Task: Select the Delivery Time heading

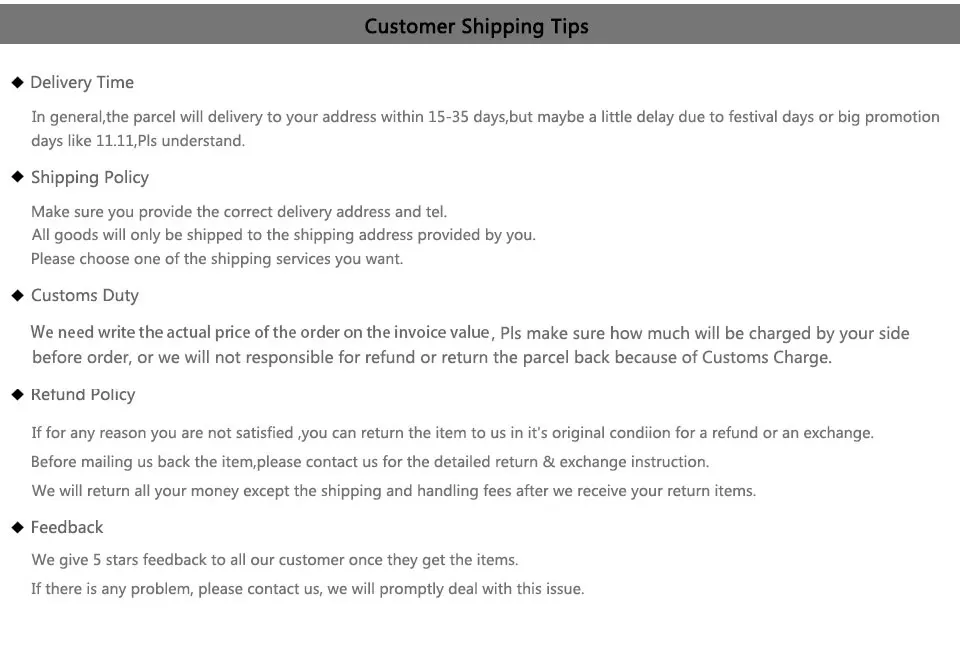Action: (82, 82)
